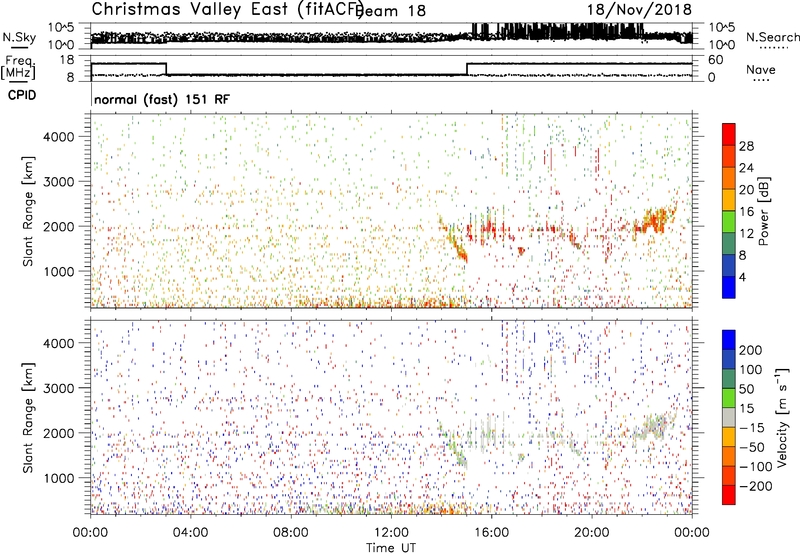Select the Beam 18 label
Image resolution: width=800 pixels, height=554 pixels.
point(391,11)
